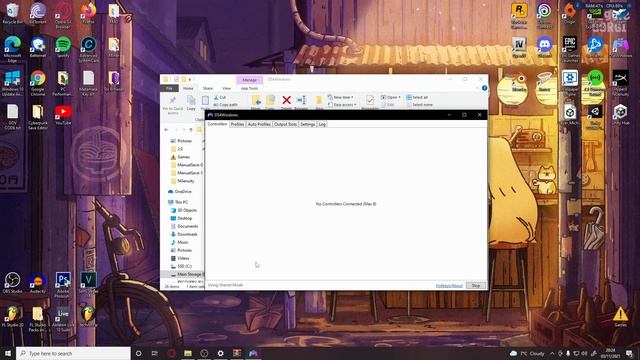This screenshot has height=360, width=640.
Task: Click the Explorer help question mark icon
Action: pos(484,88)
